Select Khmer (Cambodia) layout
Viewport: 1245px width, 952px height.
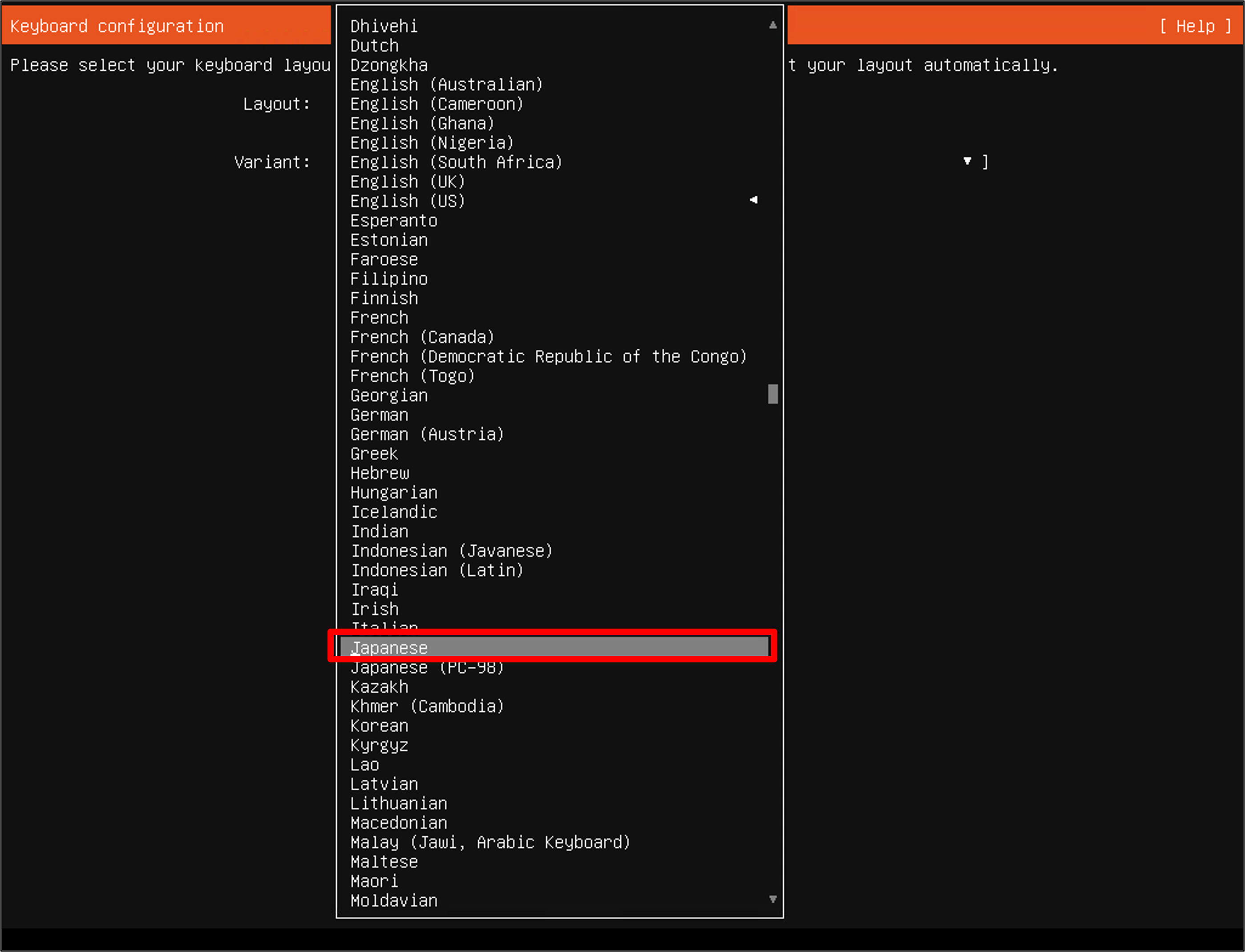pos(427,706)
